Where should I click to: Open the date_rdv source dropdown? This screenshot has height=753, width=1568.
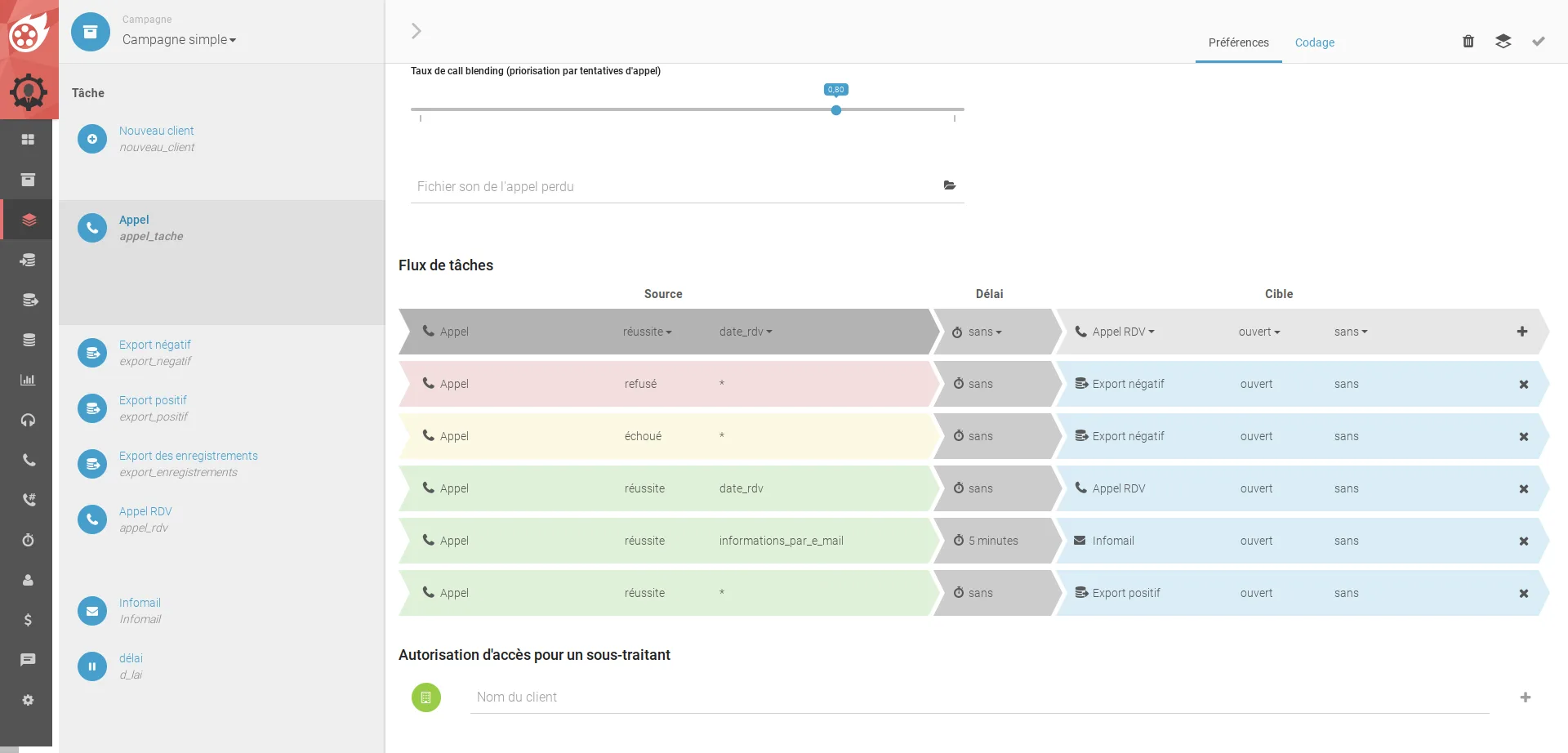(746, 332)
